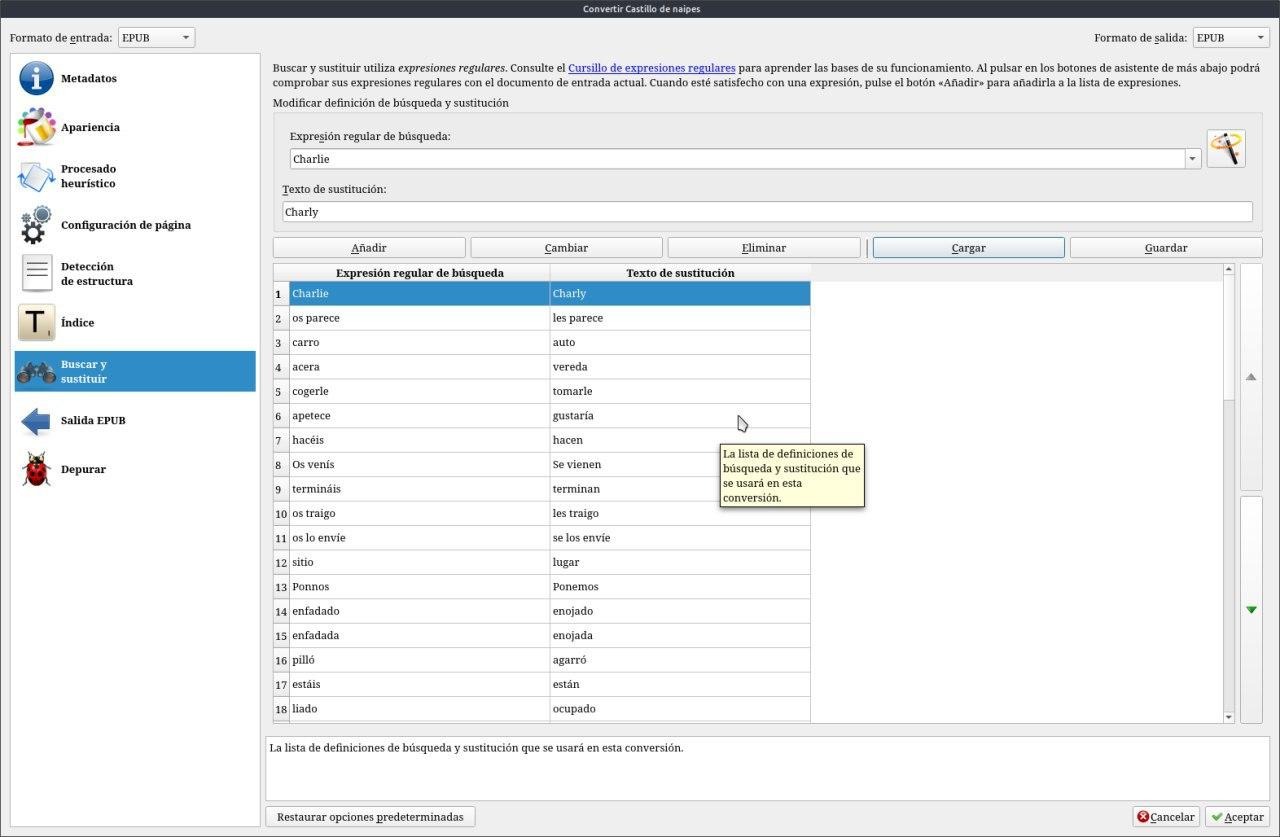Focus the Texto de sustitución field

767,212
